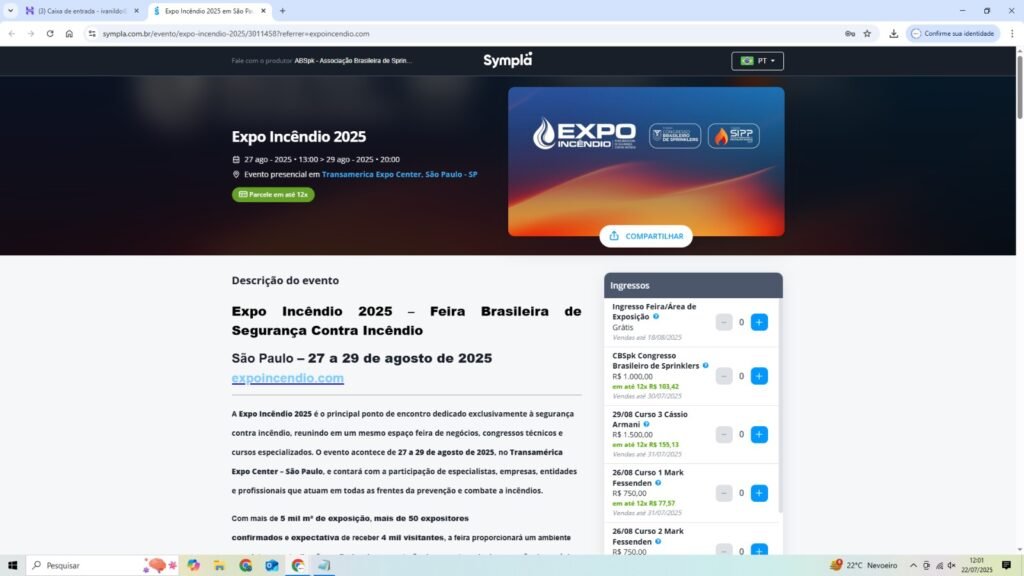This screenshot has width=1024, height=576.
Task: Open the taskbar clock showing 12:01
Action: click(x=976, y=565)
